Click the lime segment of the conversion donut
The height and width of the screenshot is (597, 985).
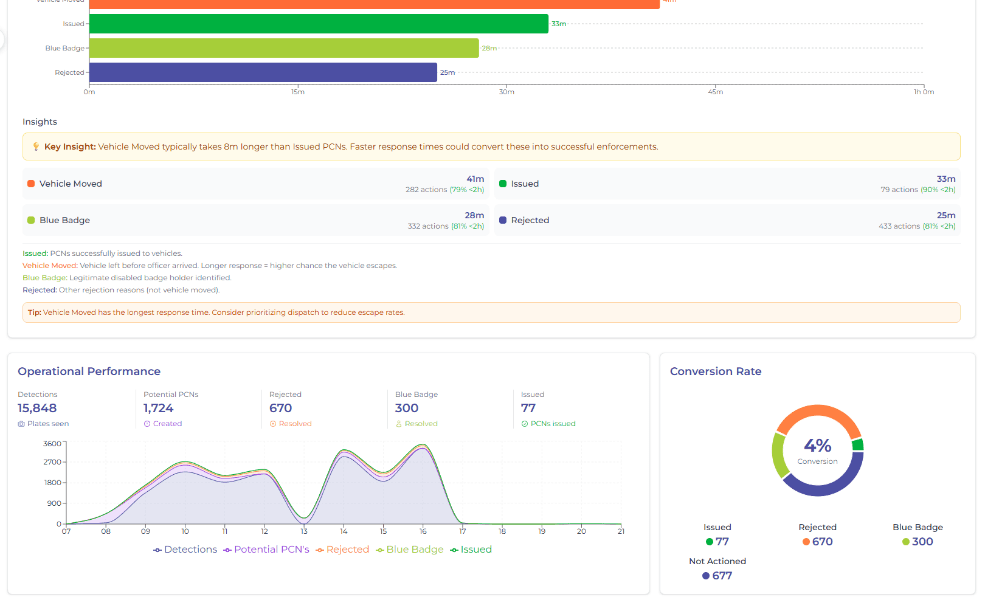point(780,455)
